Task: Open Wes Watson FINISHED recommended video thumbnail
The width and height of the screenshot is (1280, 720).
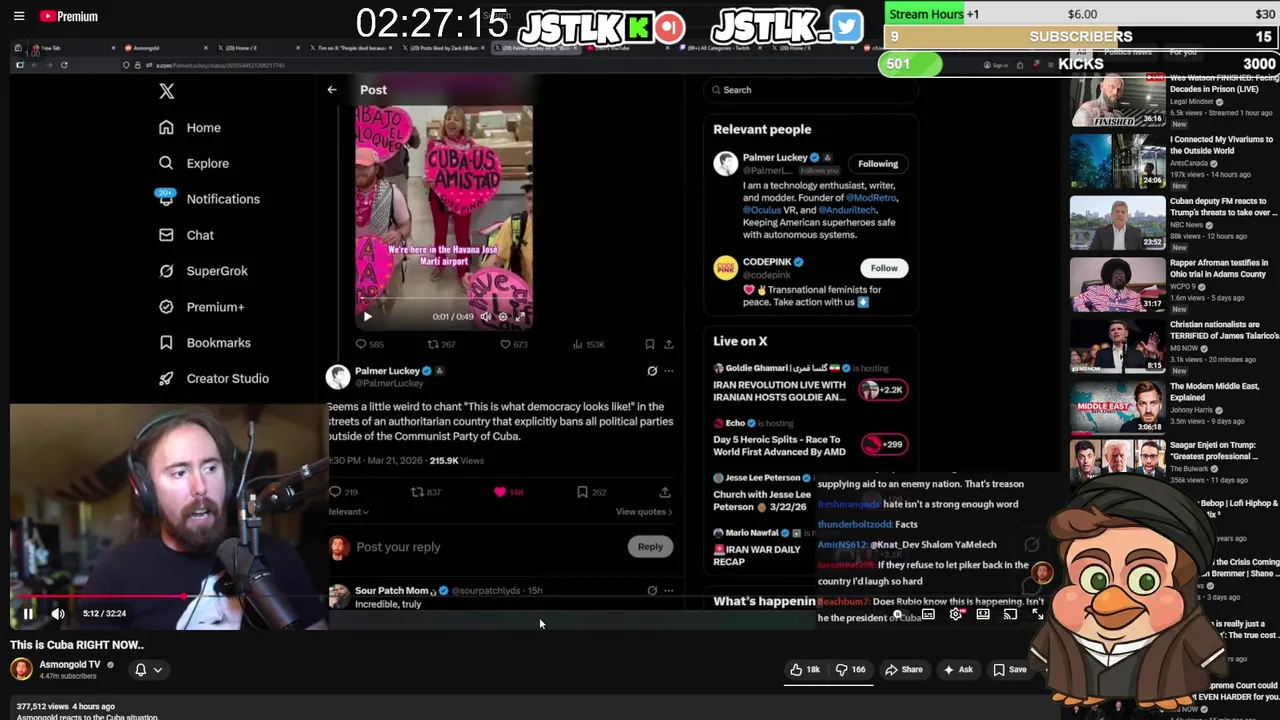Action: 1117,99
